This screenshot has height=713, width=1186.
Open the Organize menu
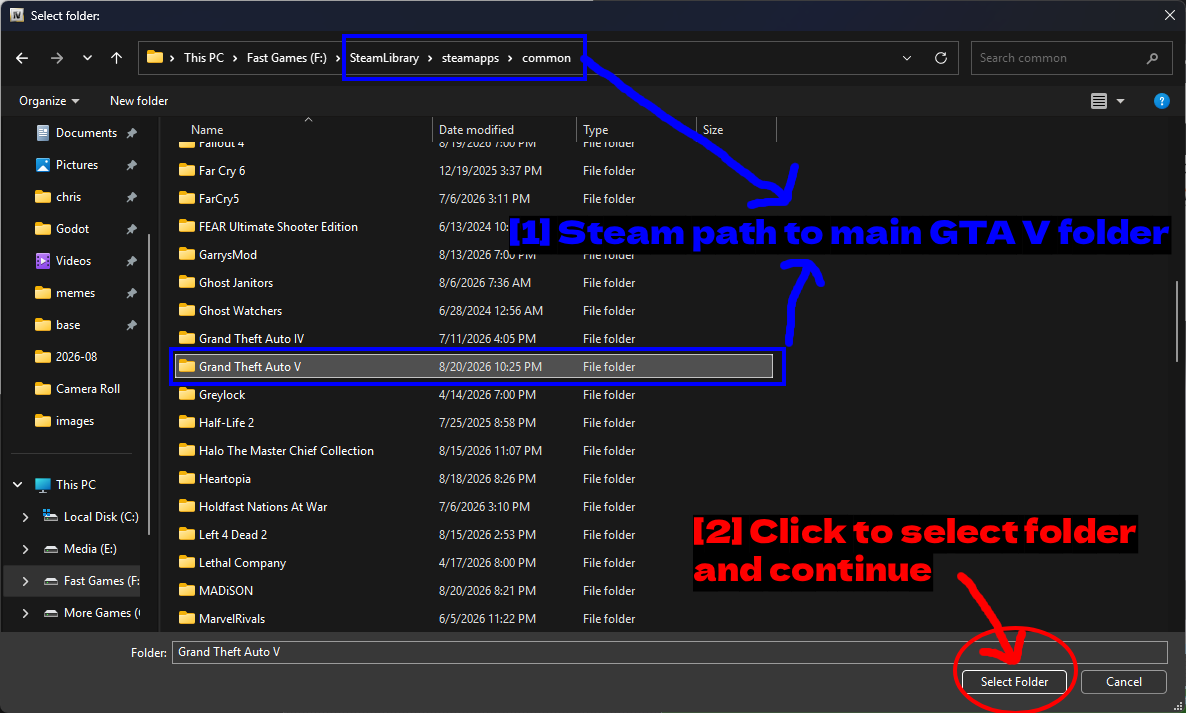click(49, 101)
